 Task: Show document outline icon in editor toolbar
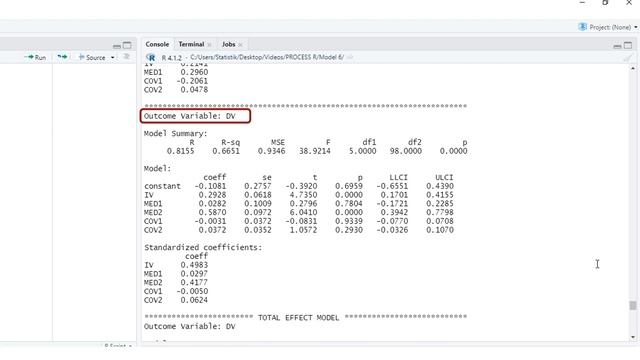(x=127, y=57)
